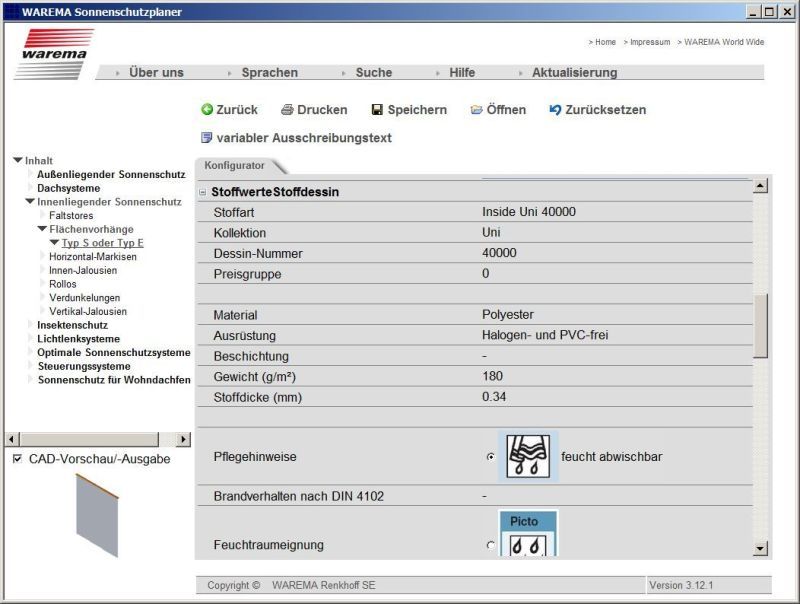Select Optimale Sonnenschutzsysteme in the tree
Image resolution: width=800 pixels, height=604 pixels.
(114, 353)
